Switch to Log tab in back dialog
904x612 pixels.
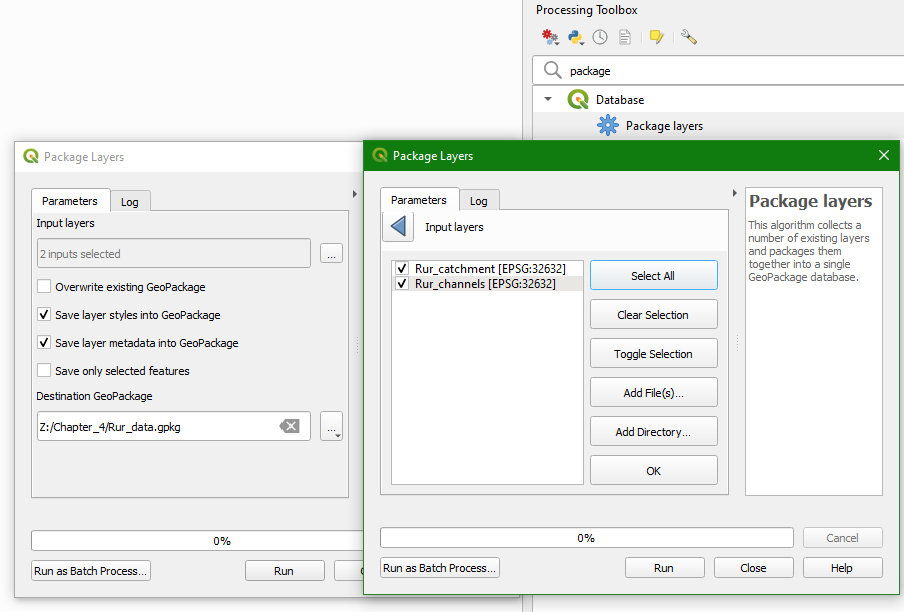click(130, 202)
